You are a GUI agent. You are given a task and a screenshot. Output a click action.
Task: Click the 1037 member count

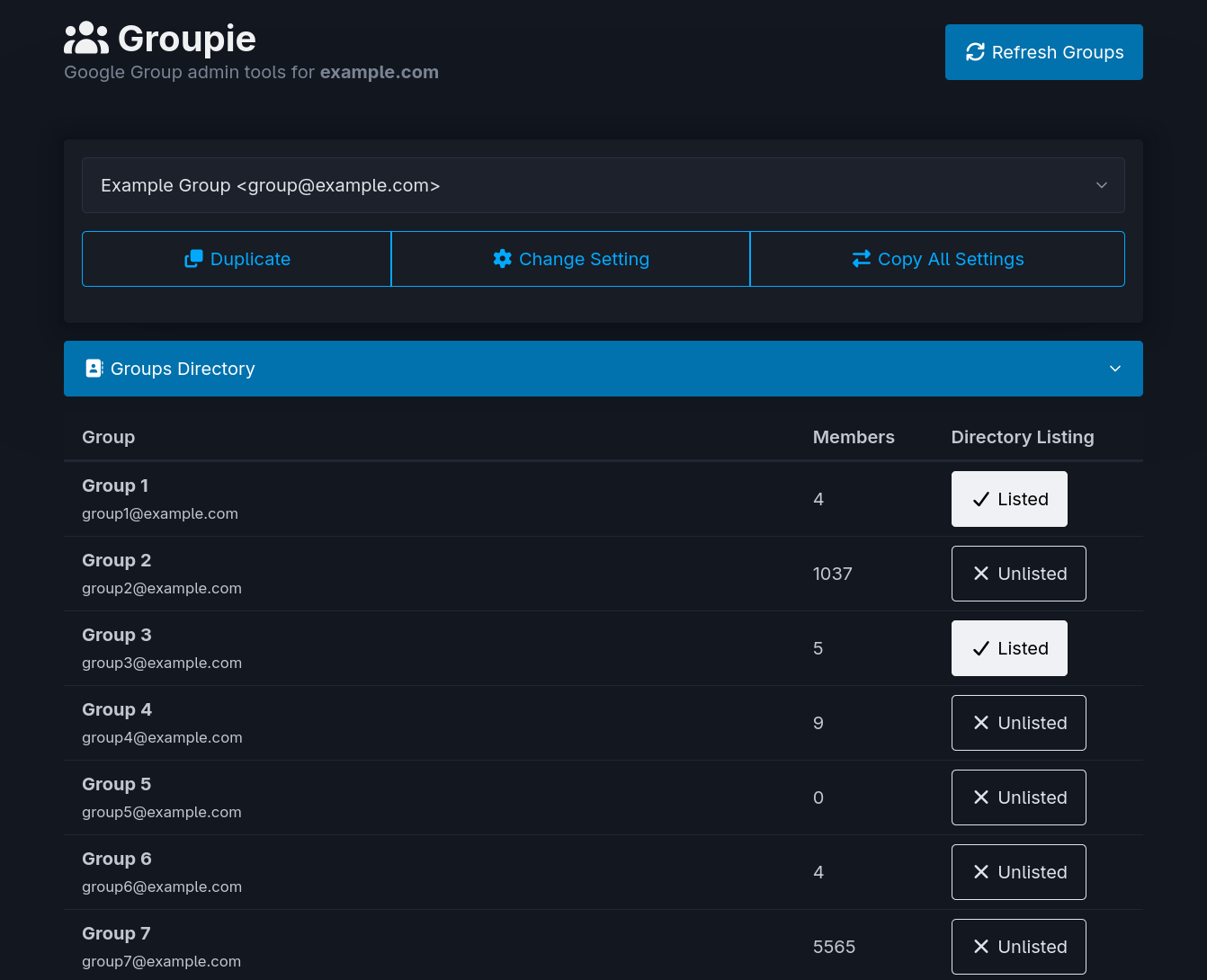pyautogui.click(x=833, y=574)
